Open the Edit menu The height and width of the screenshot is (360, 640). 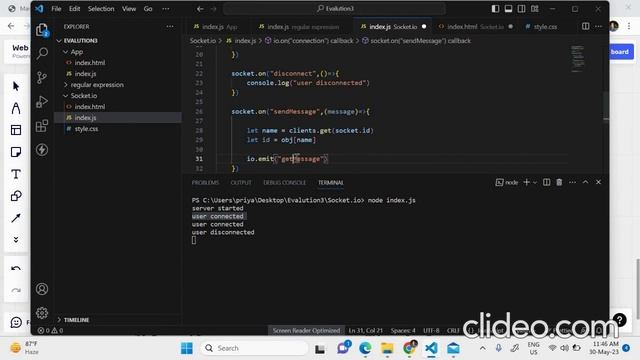pyautogui.click(x=74, y=9)
